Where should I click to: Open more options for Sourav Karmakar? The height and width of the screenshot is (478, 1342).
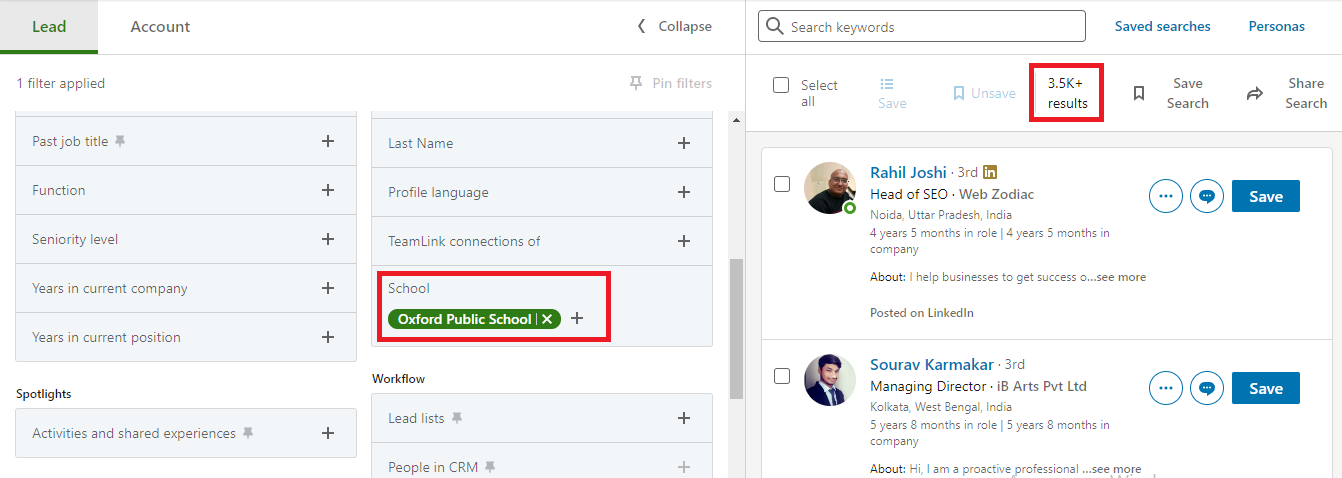click(1166, 388)
